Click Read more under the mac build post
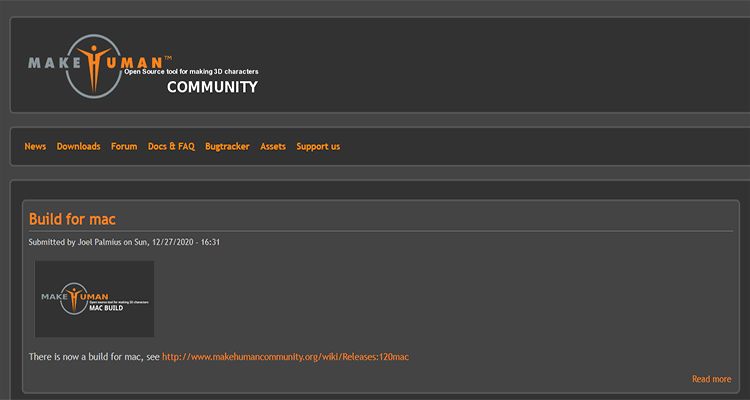 [711, 379]
